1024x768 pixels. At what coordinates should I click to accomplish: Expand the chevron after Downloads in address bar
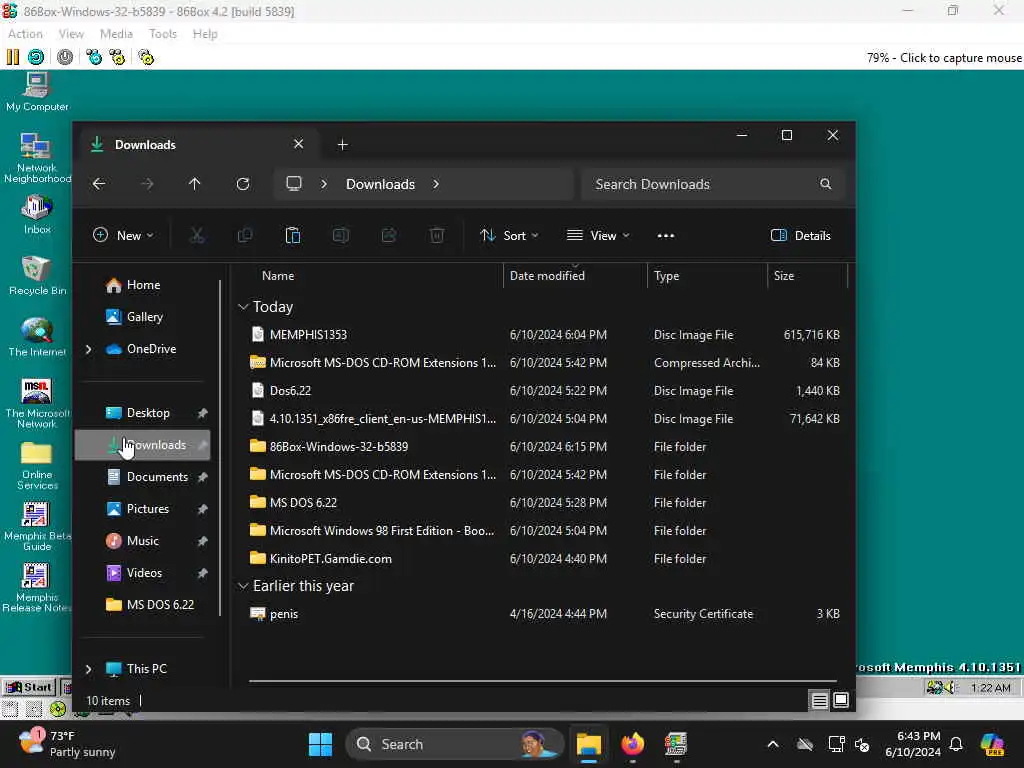[436, 184]
